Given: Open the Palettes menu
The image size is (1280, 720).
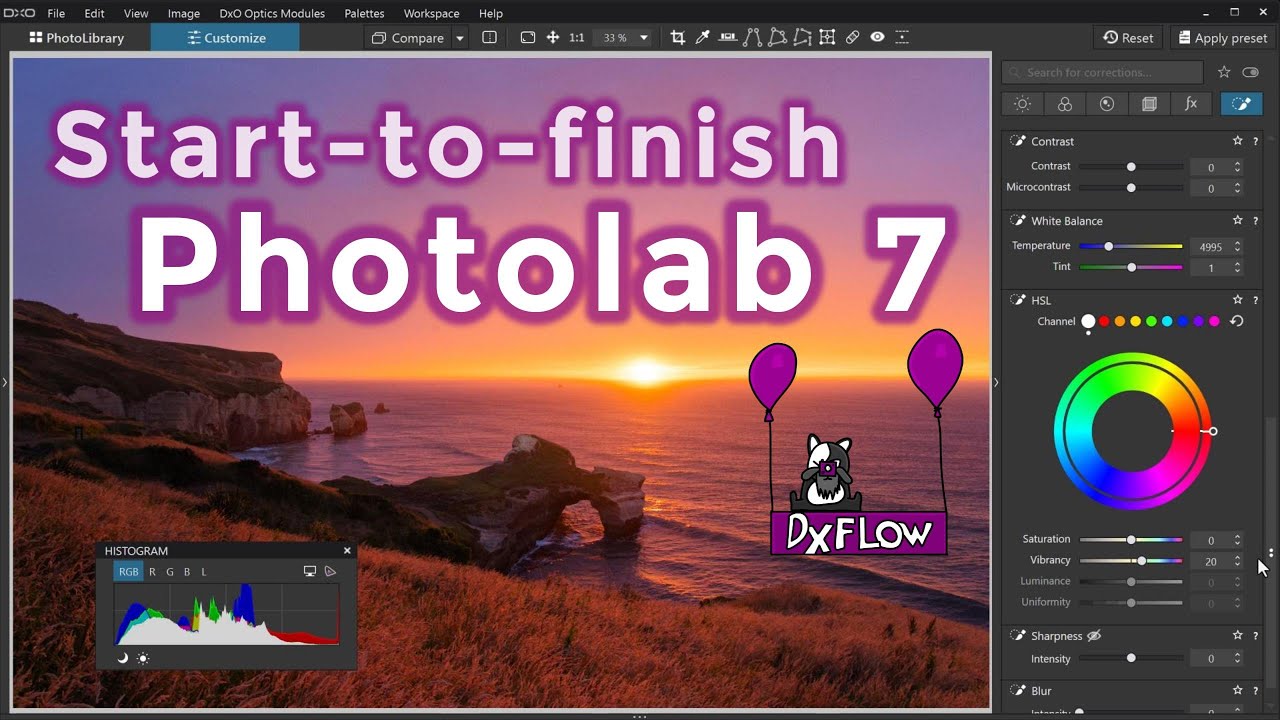Looking at the screenshot, I should click(364, 13).
